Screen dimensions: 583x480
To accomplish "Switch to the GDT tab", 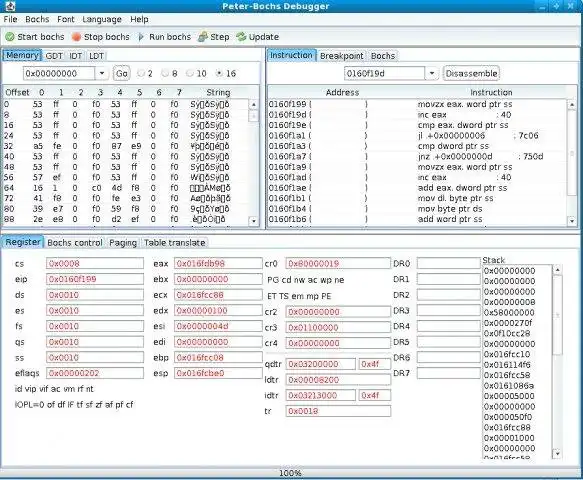I will (54, 56).
